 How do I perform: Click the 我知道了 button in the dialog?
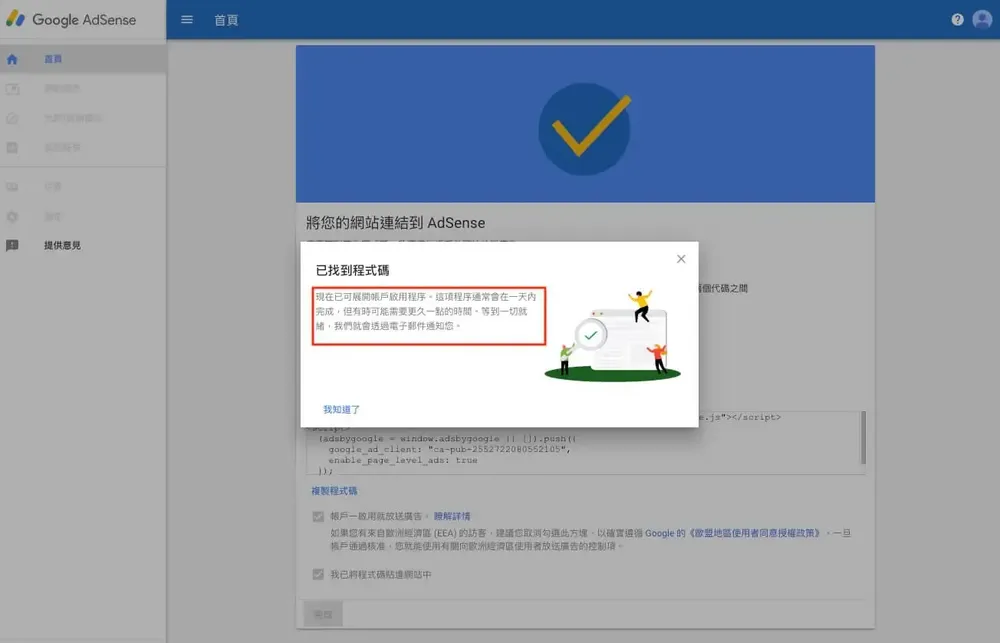(341, 410)
